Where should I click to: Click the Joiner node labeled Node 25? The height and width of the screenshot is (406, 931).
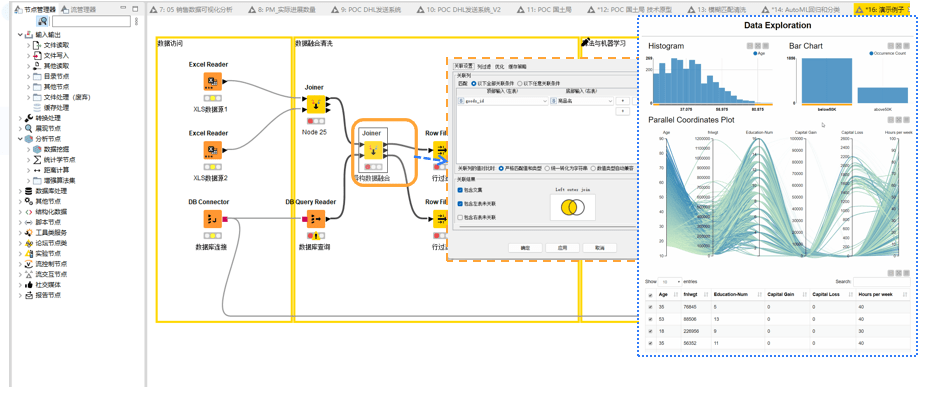click(x=315, y=104)
